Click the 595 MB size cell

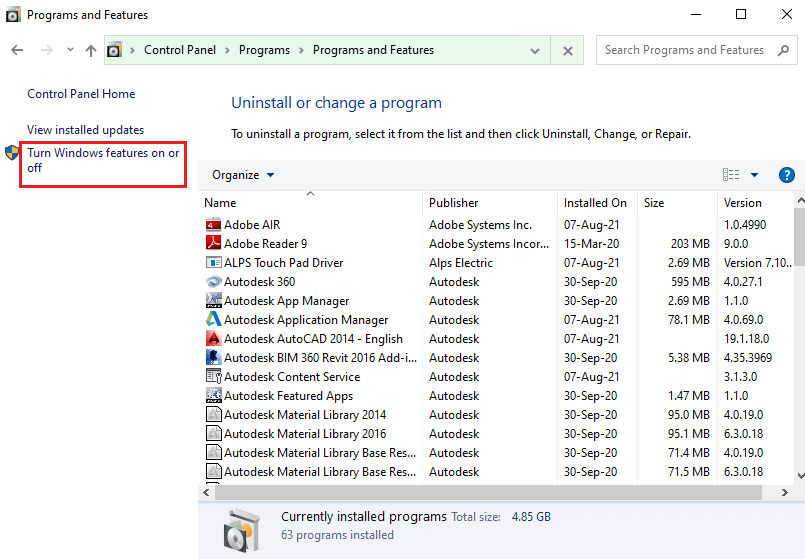pyautogui.click(x=690, y=281)
